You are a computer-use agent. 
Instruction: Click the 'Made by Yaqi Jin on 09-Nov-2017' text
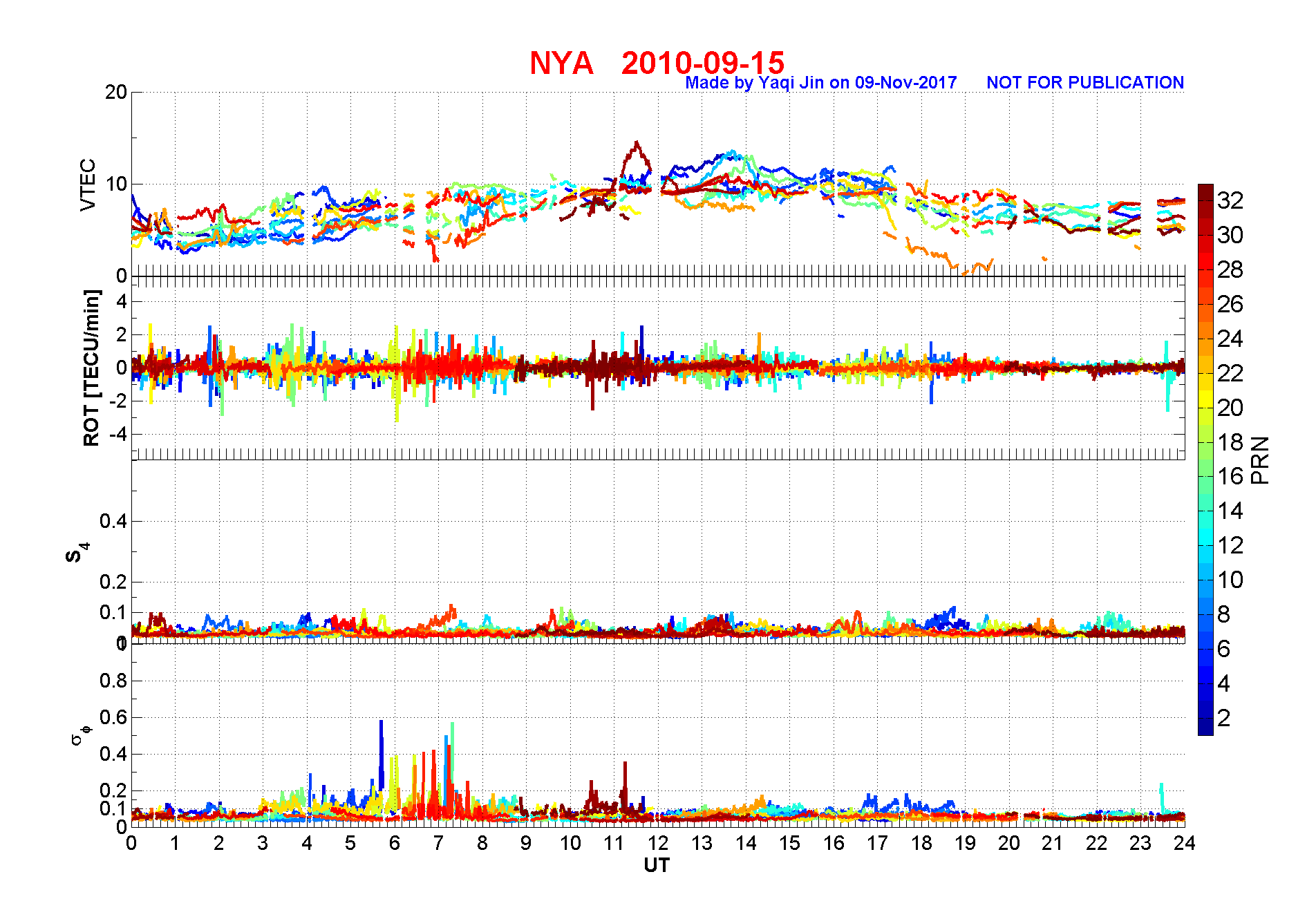(820, 83)
